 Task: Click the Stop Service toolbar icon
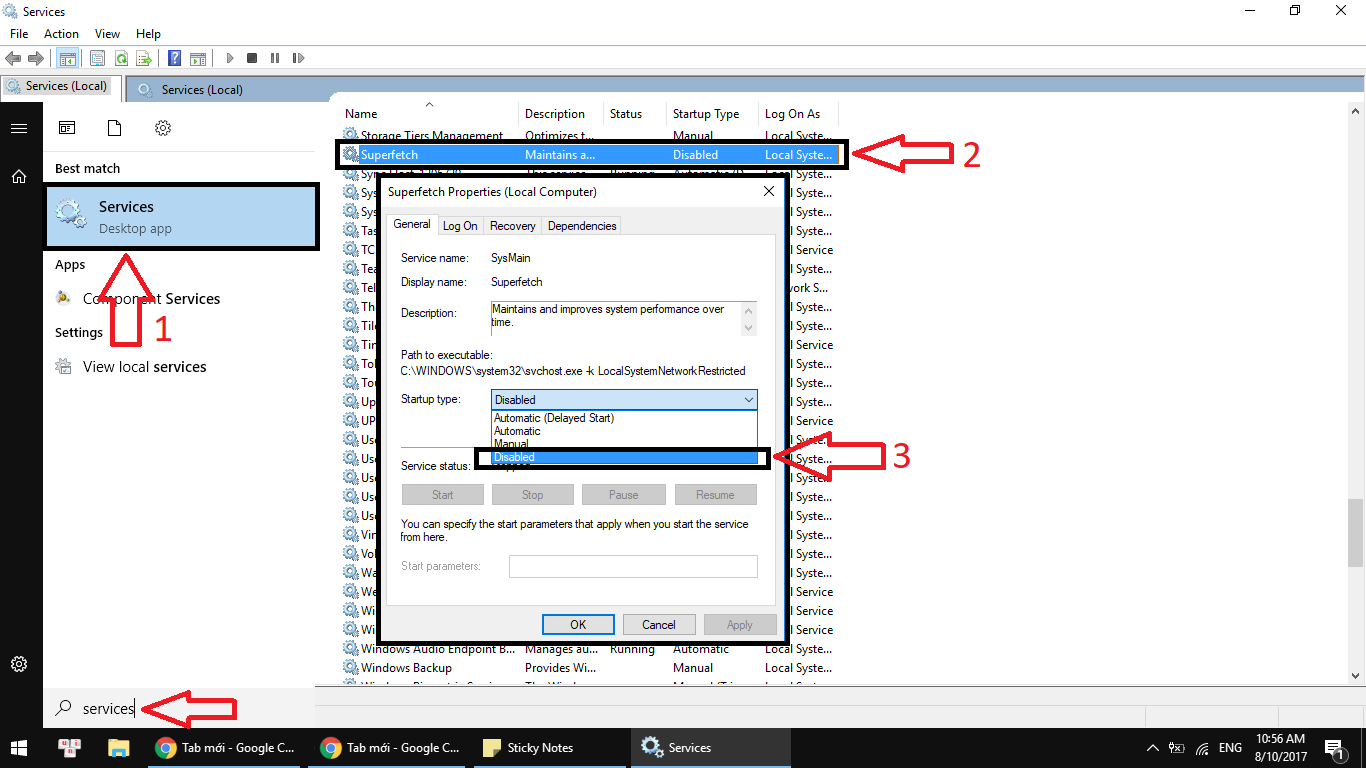252,59
